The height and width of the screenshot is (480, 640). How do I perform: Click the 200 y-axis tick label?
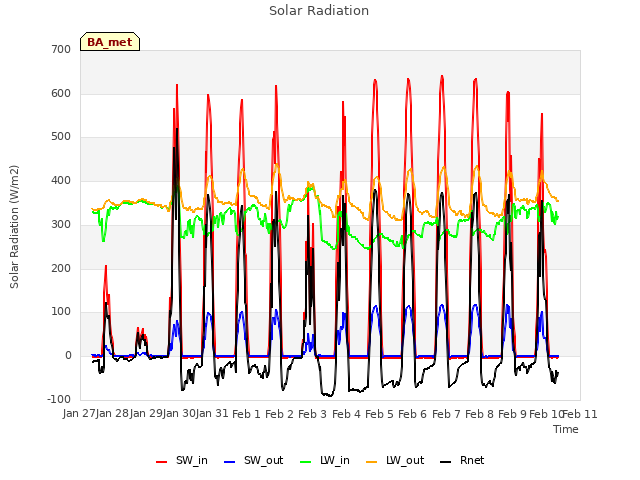pos(61,268)
